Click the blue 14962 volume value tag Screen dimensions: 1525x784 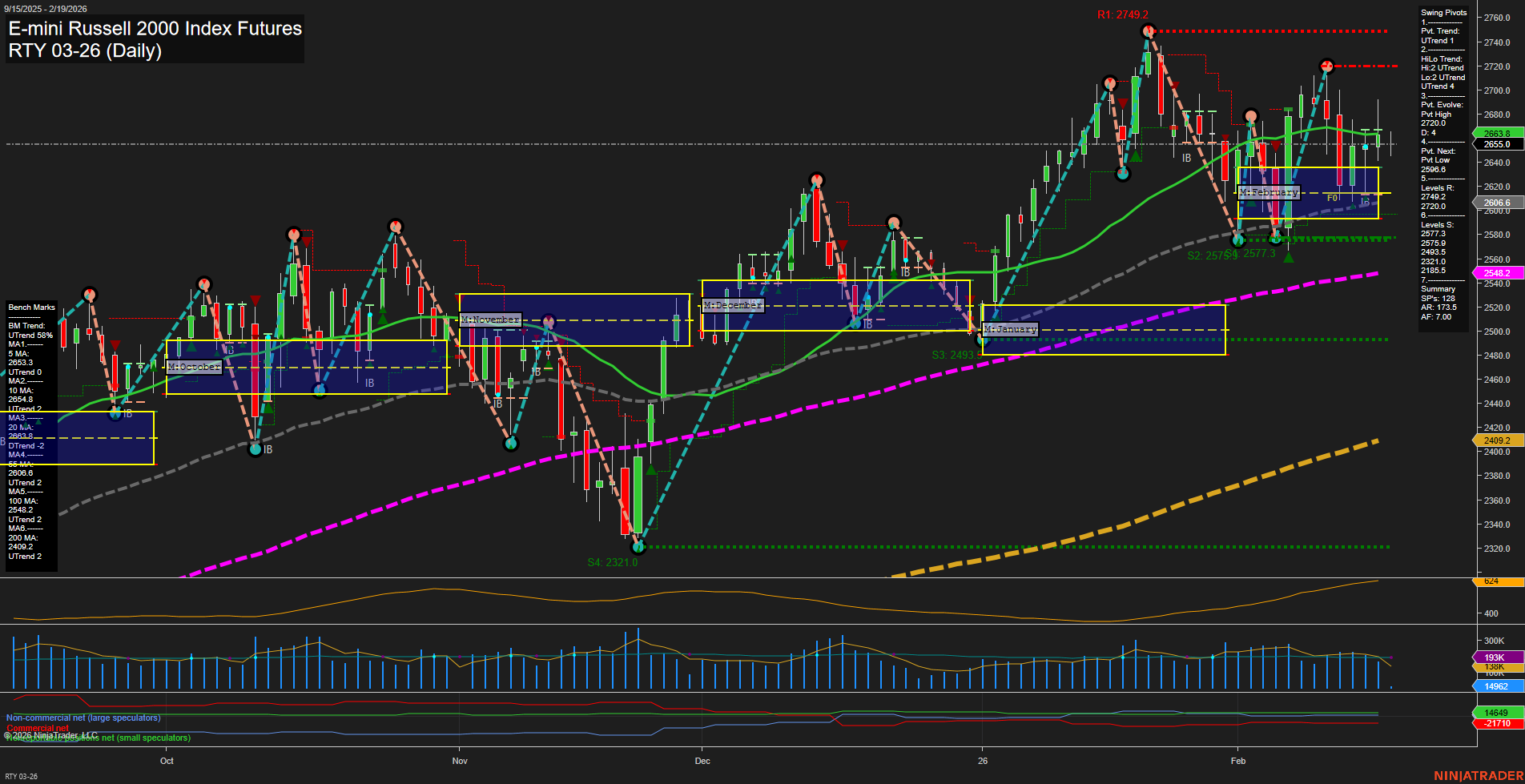[1495, 686]
